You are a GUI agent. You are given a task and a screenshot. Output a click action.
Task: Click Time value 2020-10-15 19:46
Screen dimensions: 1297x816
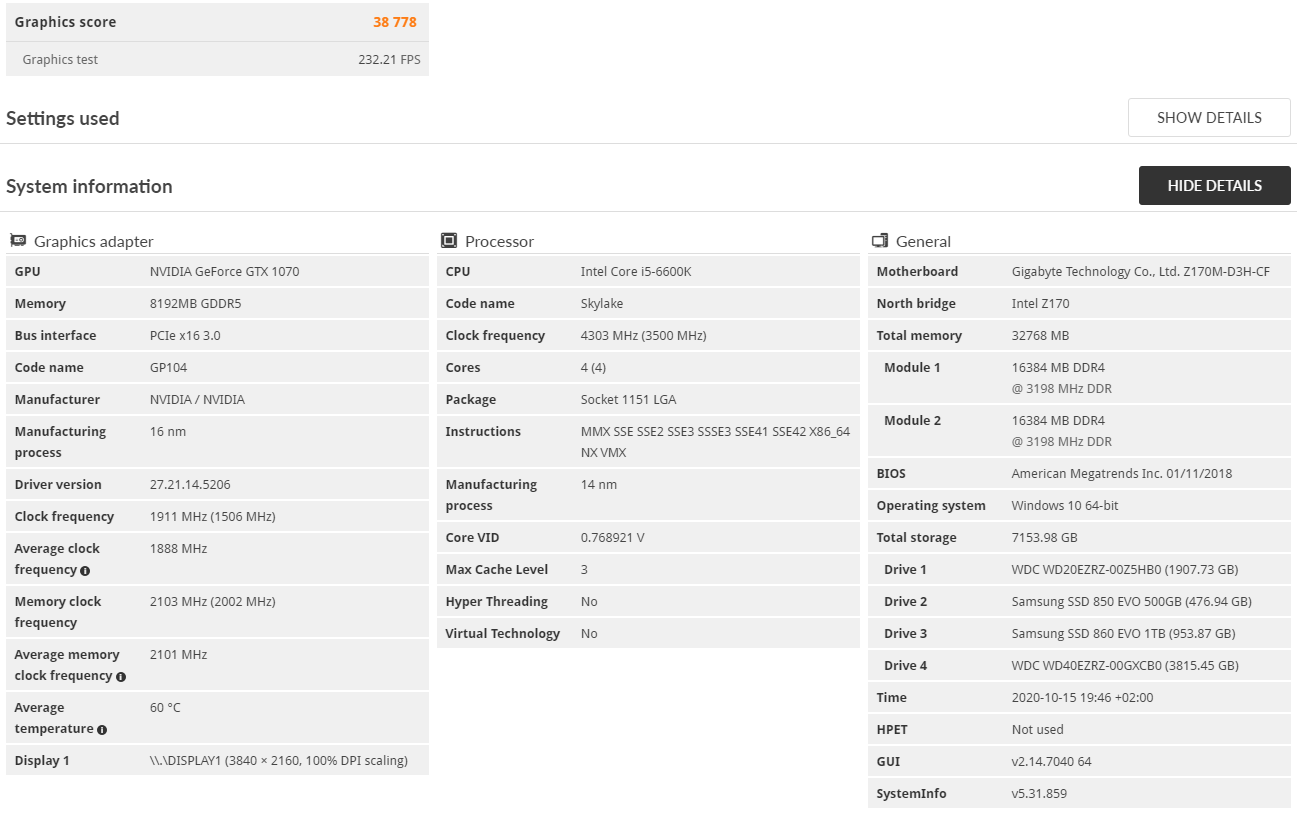pos(1082,697)
